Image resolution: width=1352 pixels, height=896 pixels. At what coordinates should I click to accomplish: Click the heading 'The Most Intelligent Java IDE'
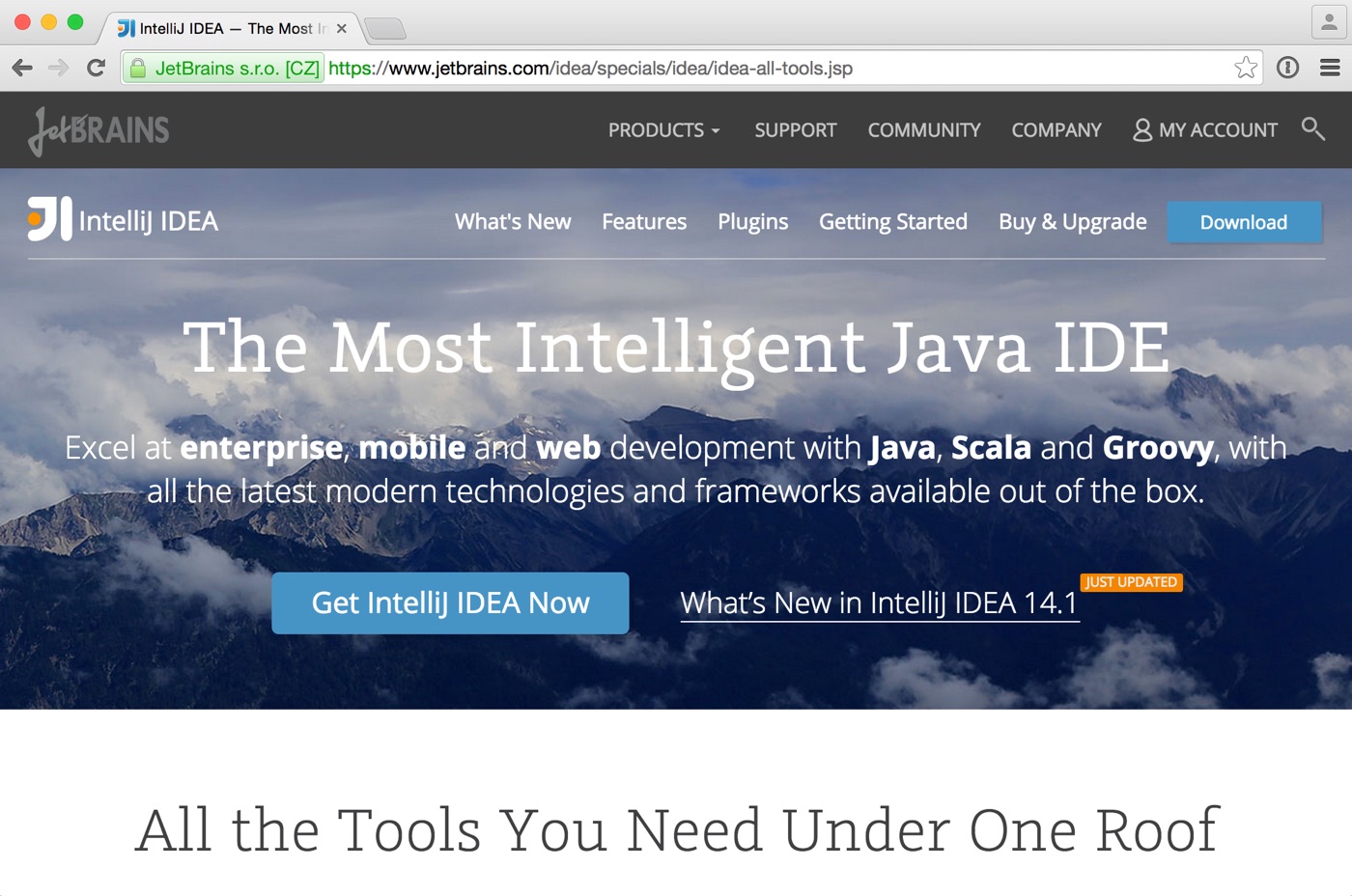pyautogui.click(x=676, y=350)
